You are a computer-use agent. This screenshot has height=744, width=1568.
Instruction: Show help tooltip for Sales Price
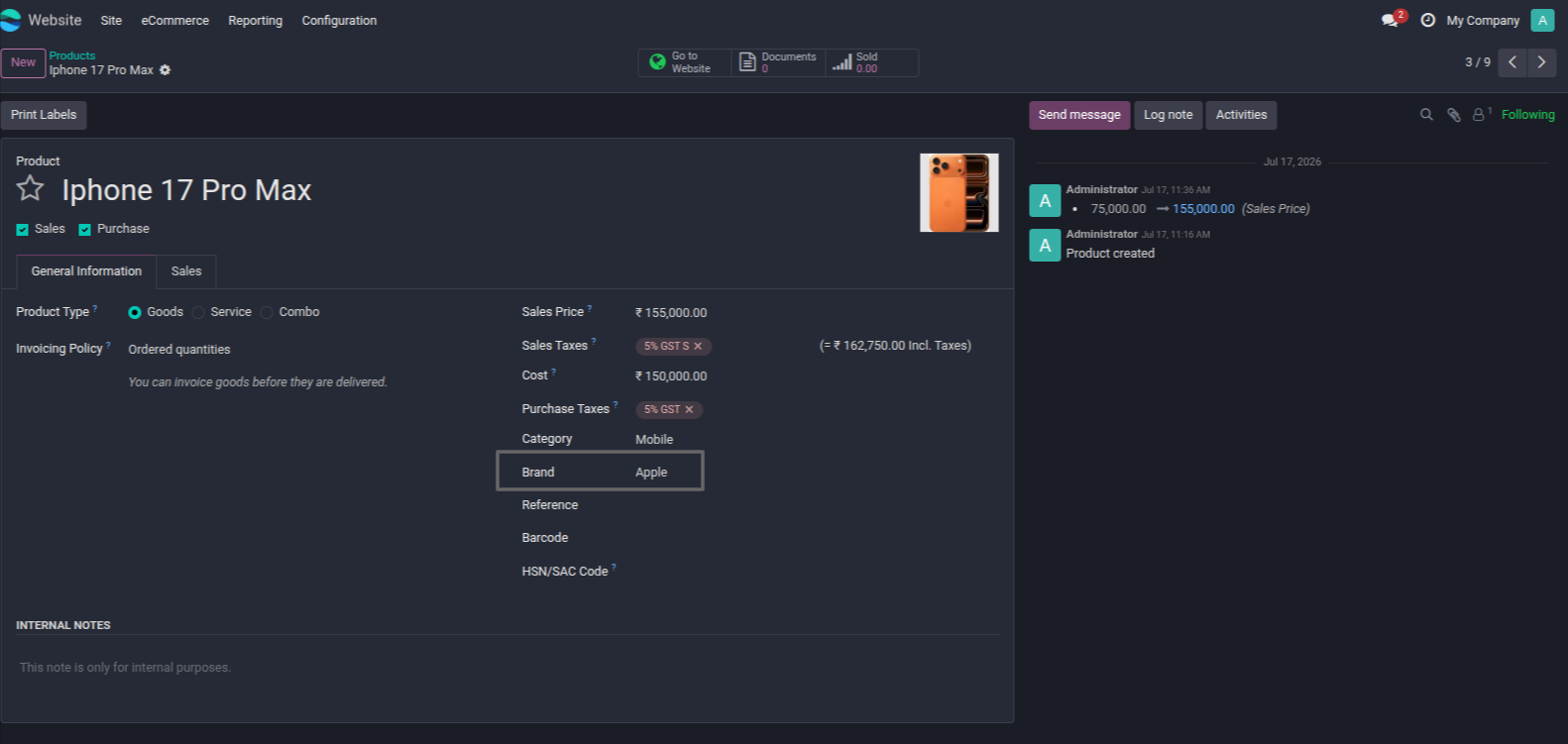pos(590,308)
